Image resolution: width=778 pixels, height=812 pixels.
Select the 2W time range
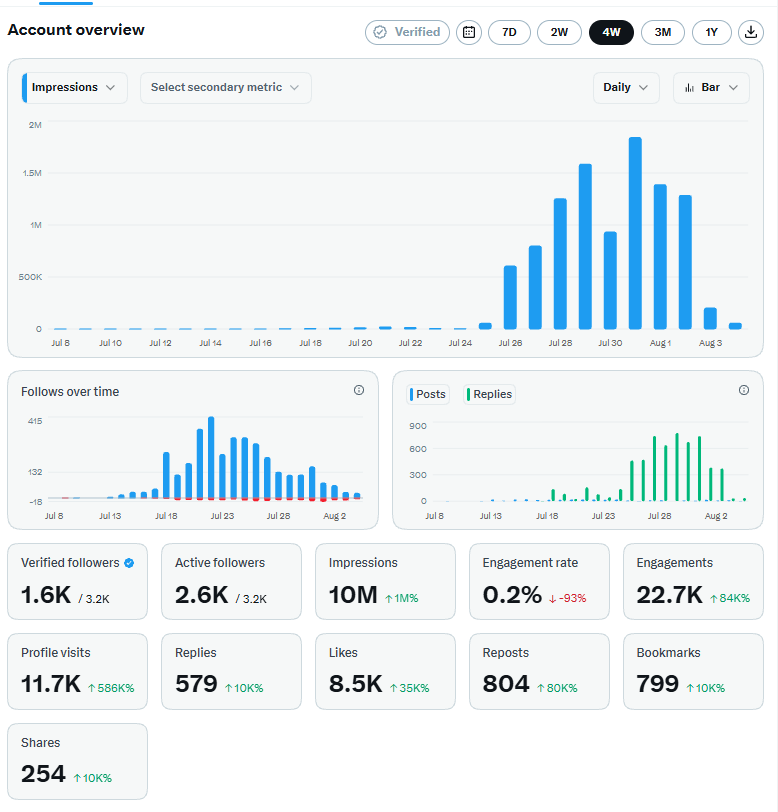coord(559,32)
